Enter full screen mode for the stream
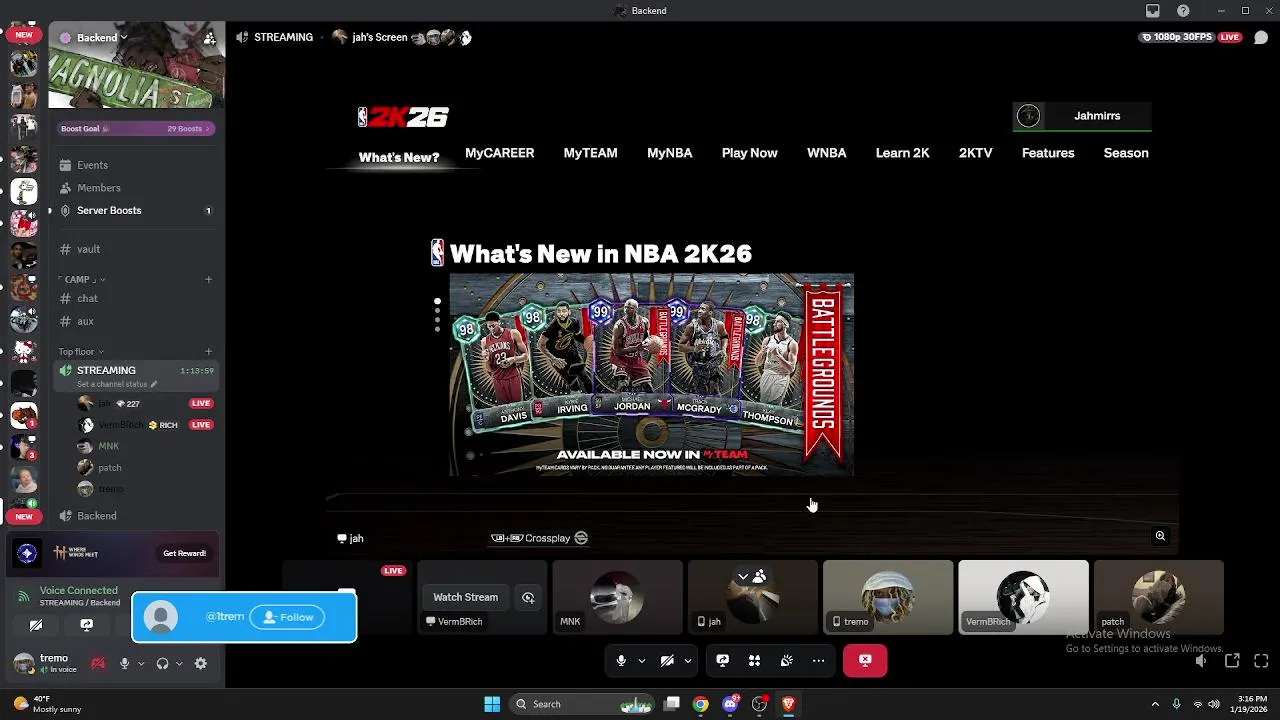 tap(1261, 661)
